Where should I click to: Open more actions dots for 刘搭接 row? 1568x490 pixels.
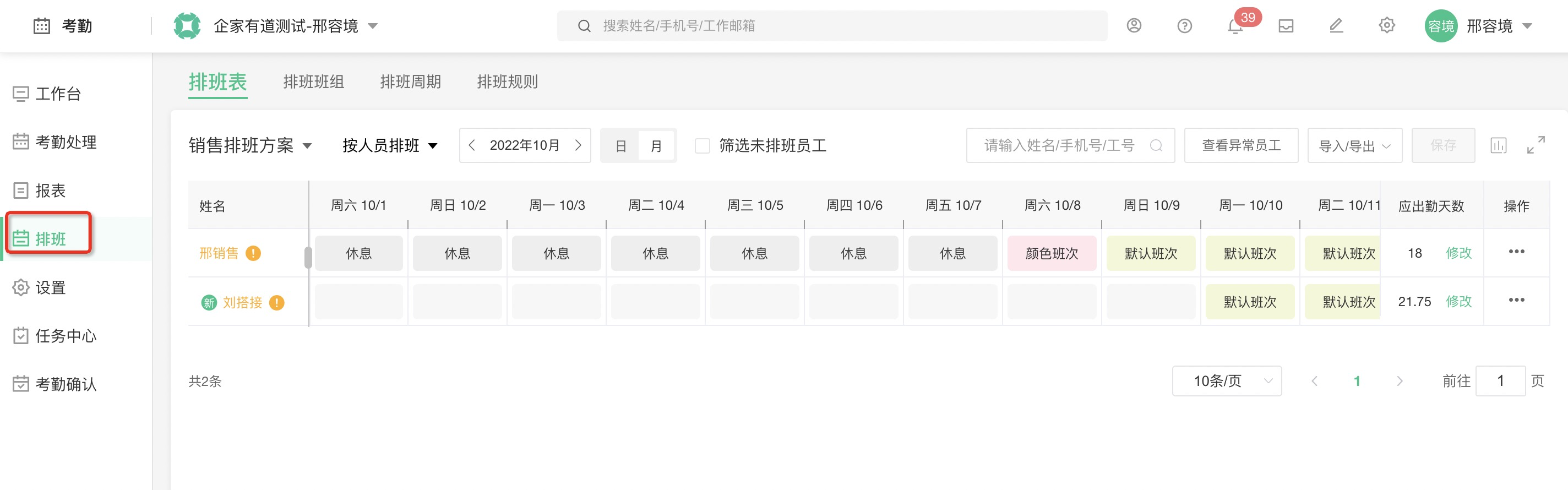(x=1516, y=300)
